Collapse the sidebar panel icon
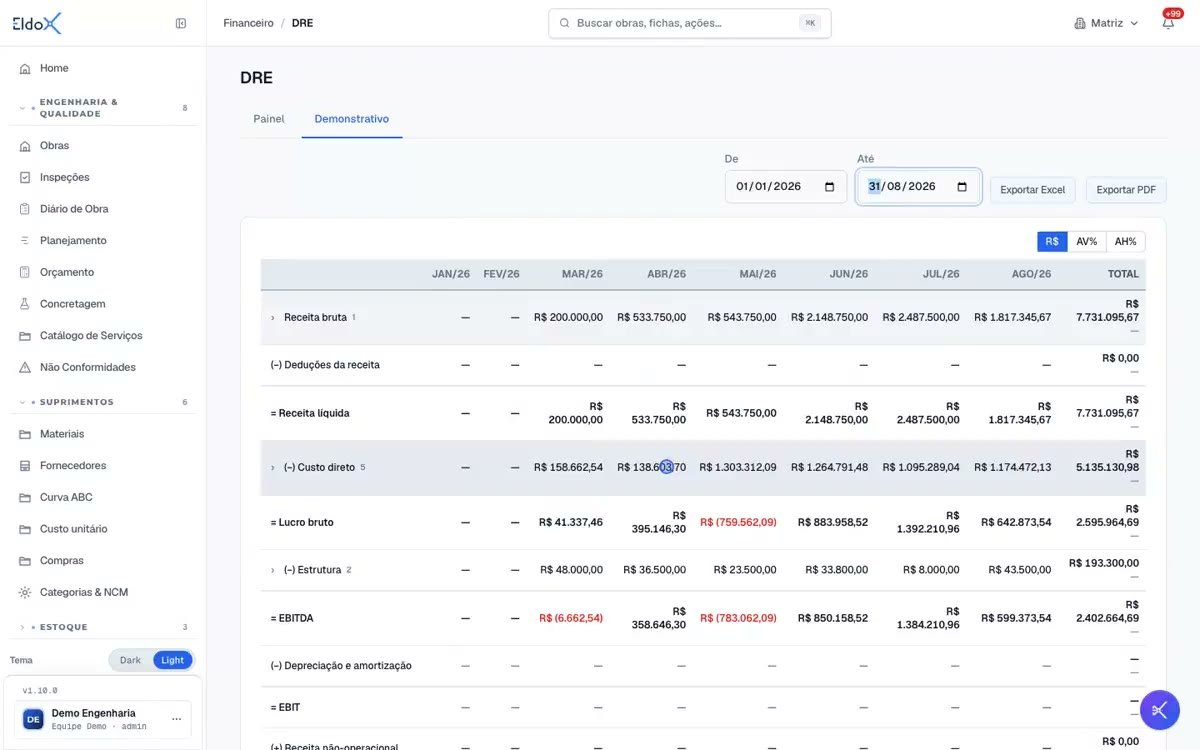Viewport: 1200px width, 750px height. tap(181, 23)
